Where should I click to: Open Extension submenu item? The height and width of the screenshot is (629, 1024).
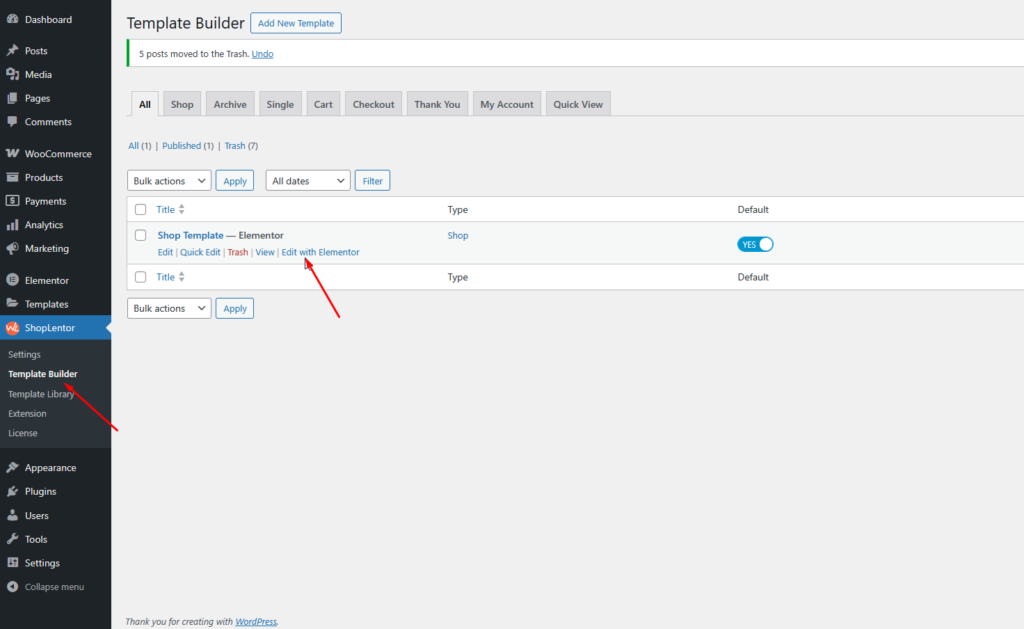coord(27,413)
